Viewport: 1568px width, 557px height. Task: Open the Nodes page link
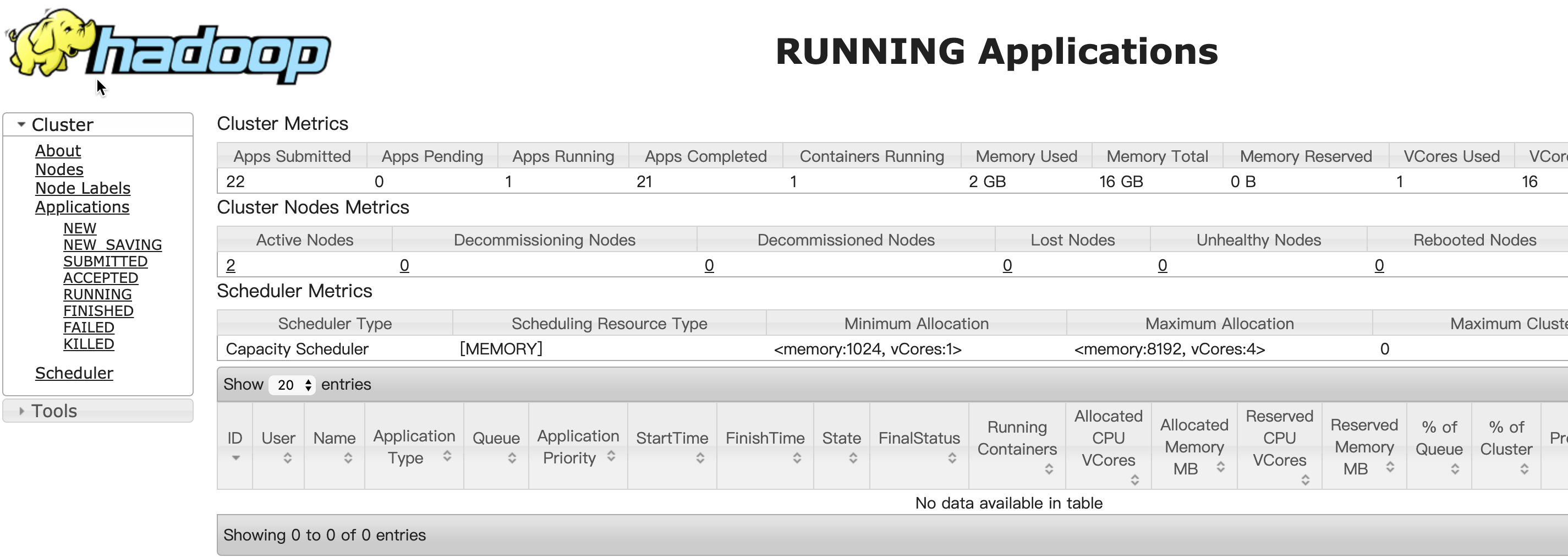pos(59,169)
